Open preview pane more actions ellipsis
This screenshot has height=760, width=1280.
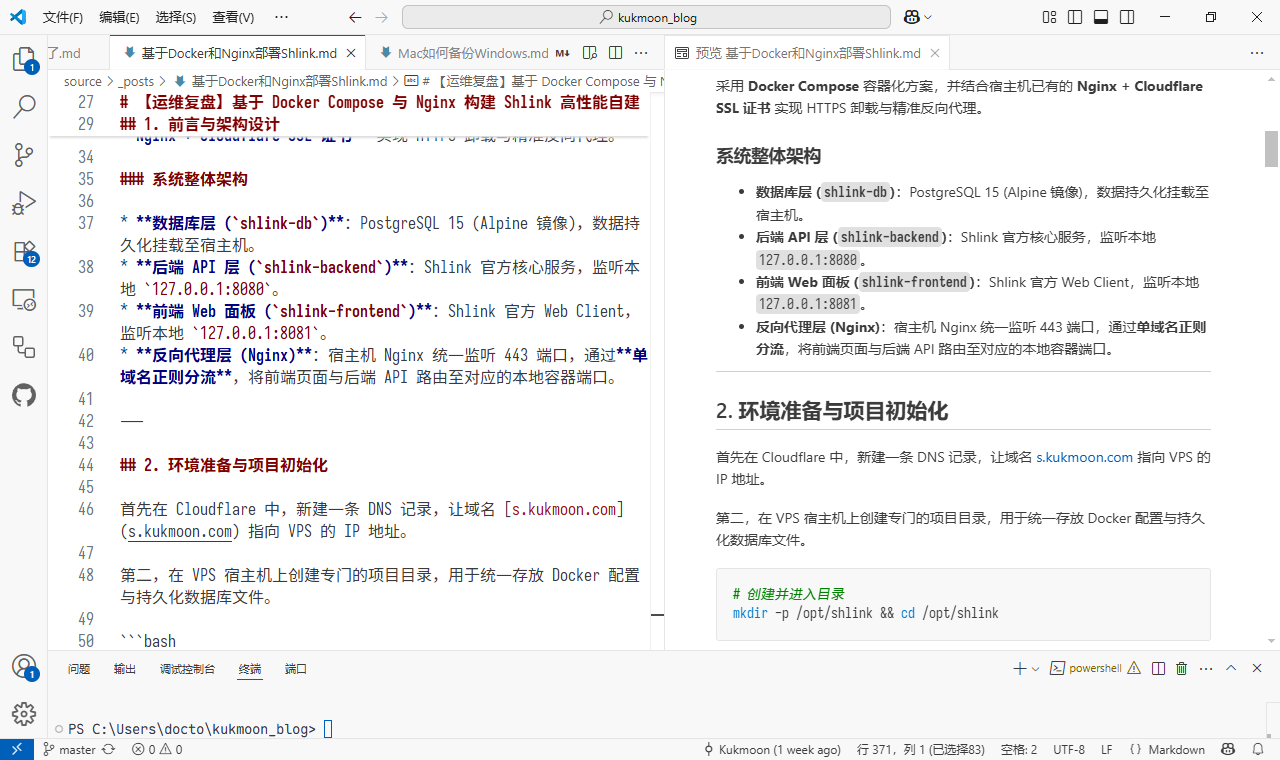1256,53
